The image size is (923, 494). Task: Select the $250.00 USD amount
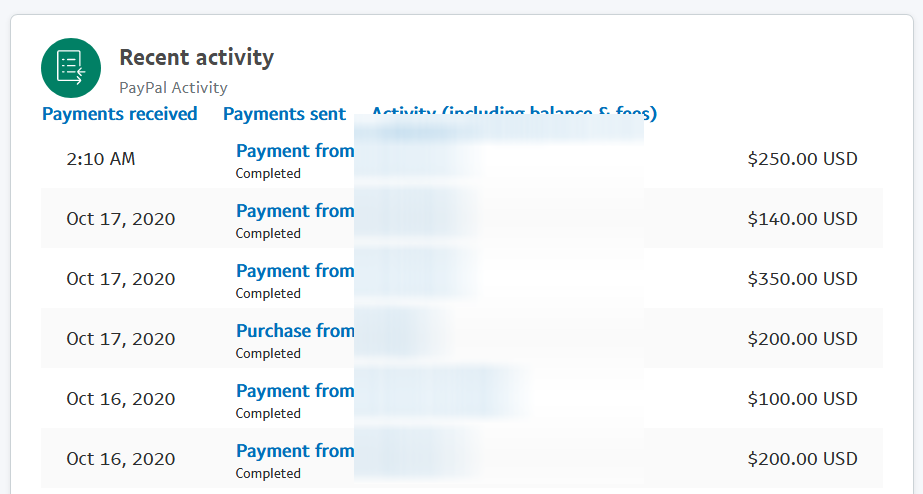click(802, 159)
